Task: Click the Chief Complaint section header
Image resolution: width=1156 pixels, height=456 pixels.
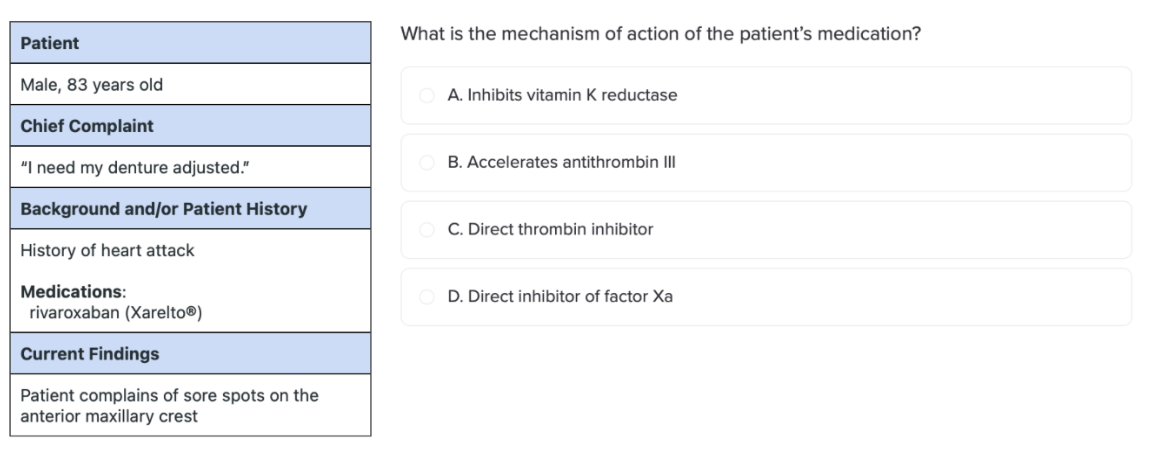Action: coord(190,126)
